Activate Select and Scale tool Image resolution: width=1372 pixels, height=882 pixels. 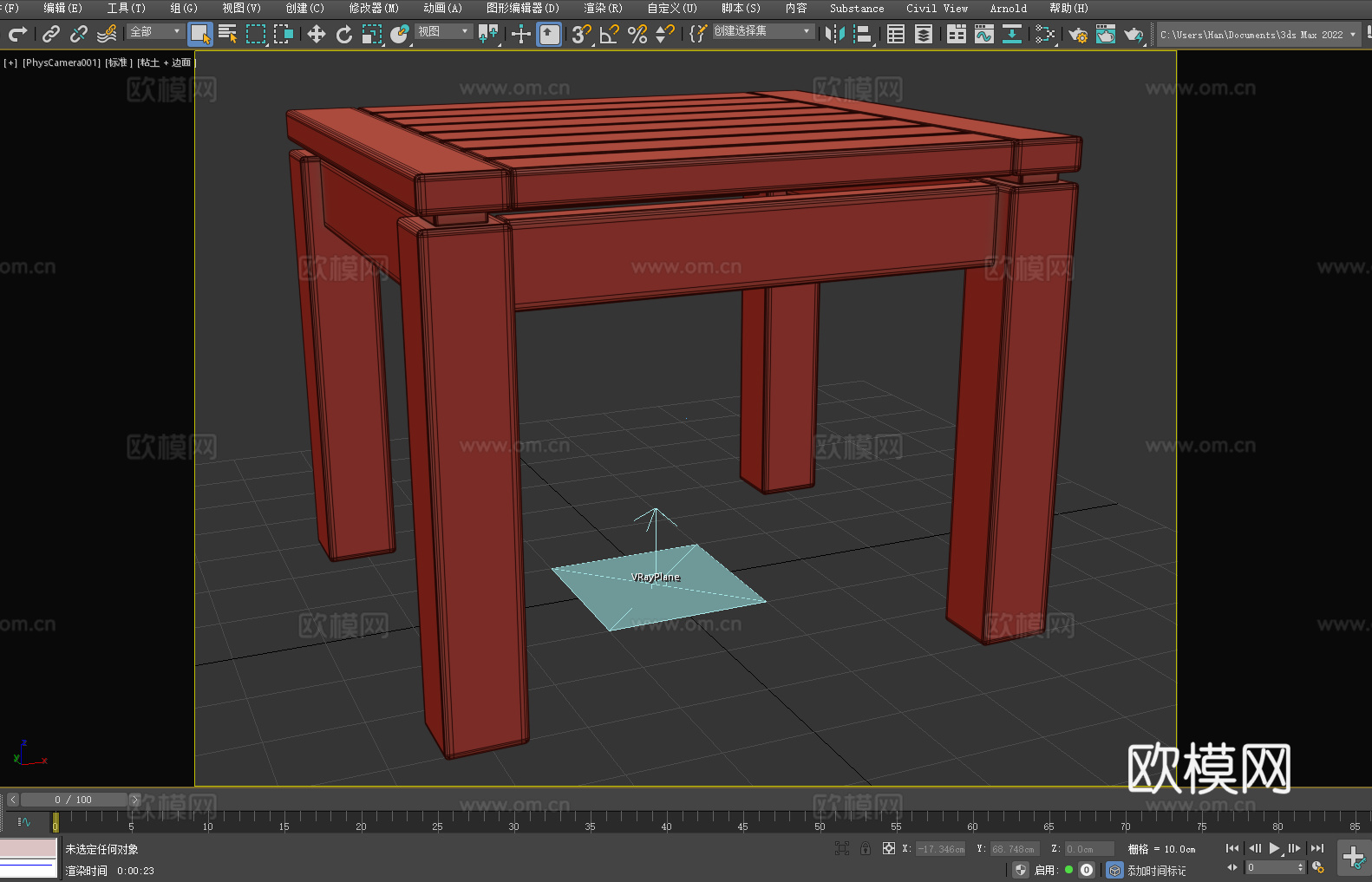371,34
